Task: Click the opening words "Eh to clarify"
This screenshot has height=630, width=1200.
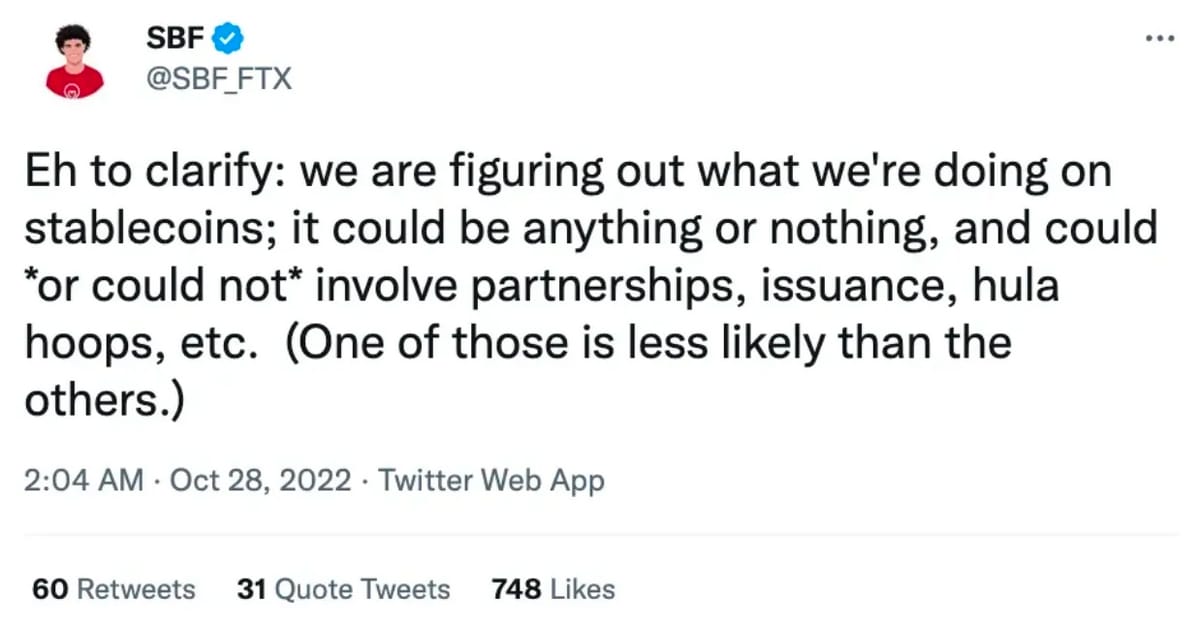Action: click(155, 173)
